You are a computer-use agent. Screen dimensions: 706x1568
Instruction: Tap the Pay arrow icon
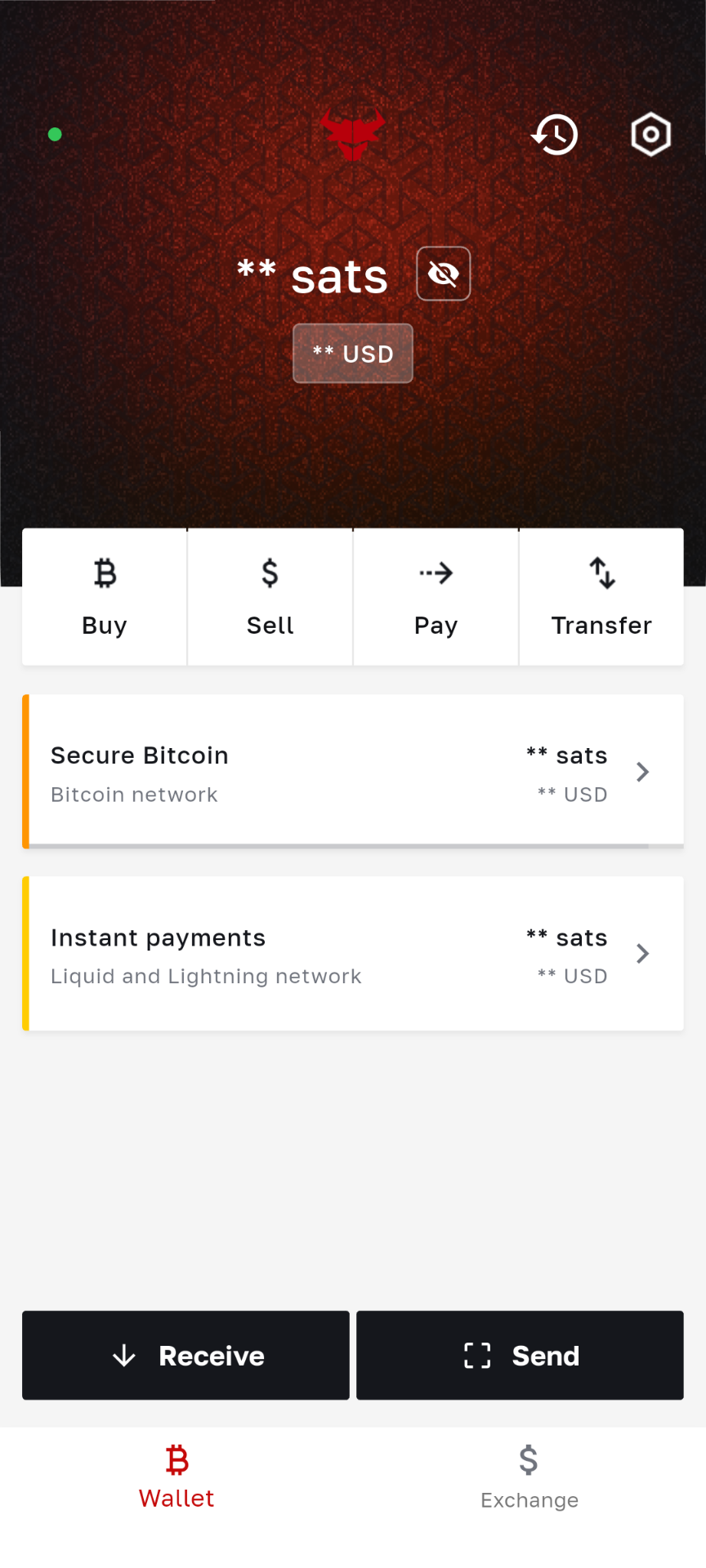click(x=436, y=573)
